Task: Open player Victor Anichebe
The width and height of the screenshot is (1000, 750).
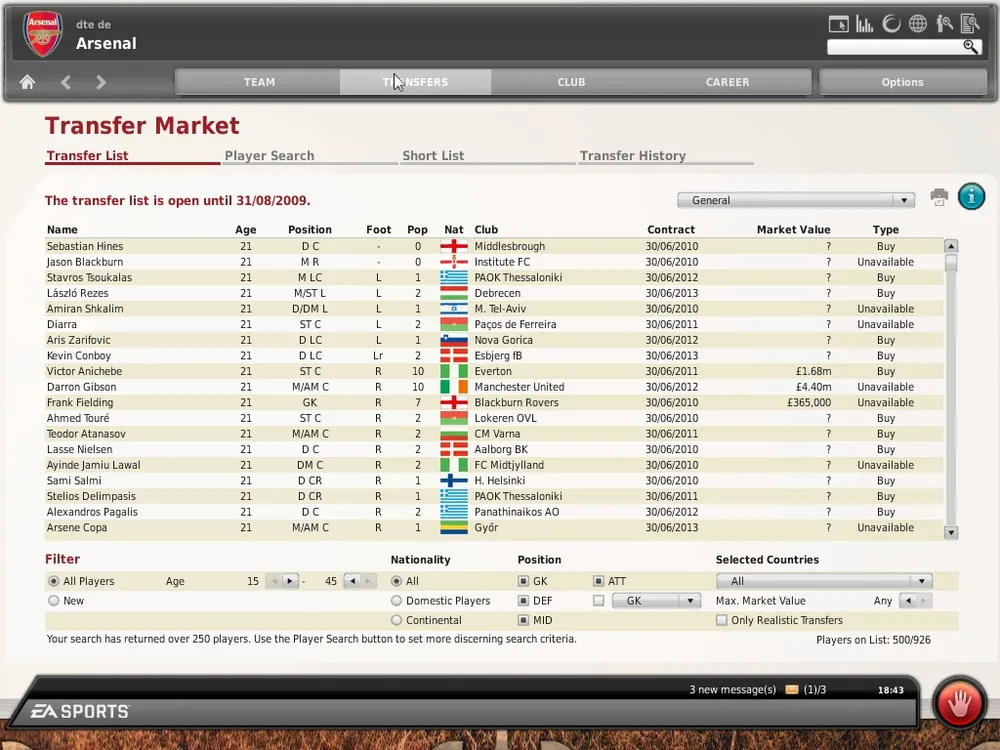Action: tap(84, 371)
